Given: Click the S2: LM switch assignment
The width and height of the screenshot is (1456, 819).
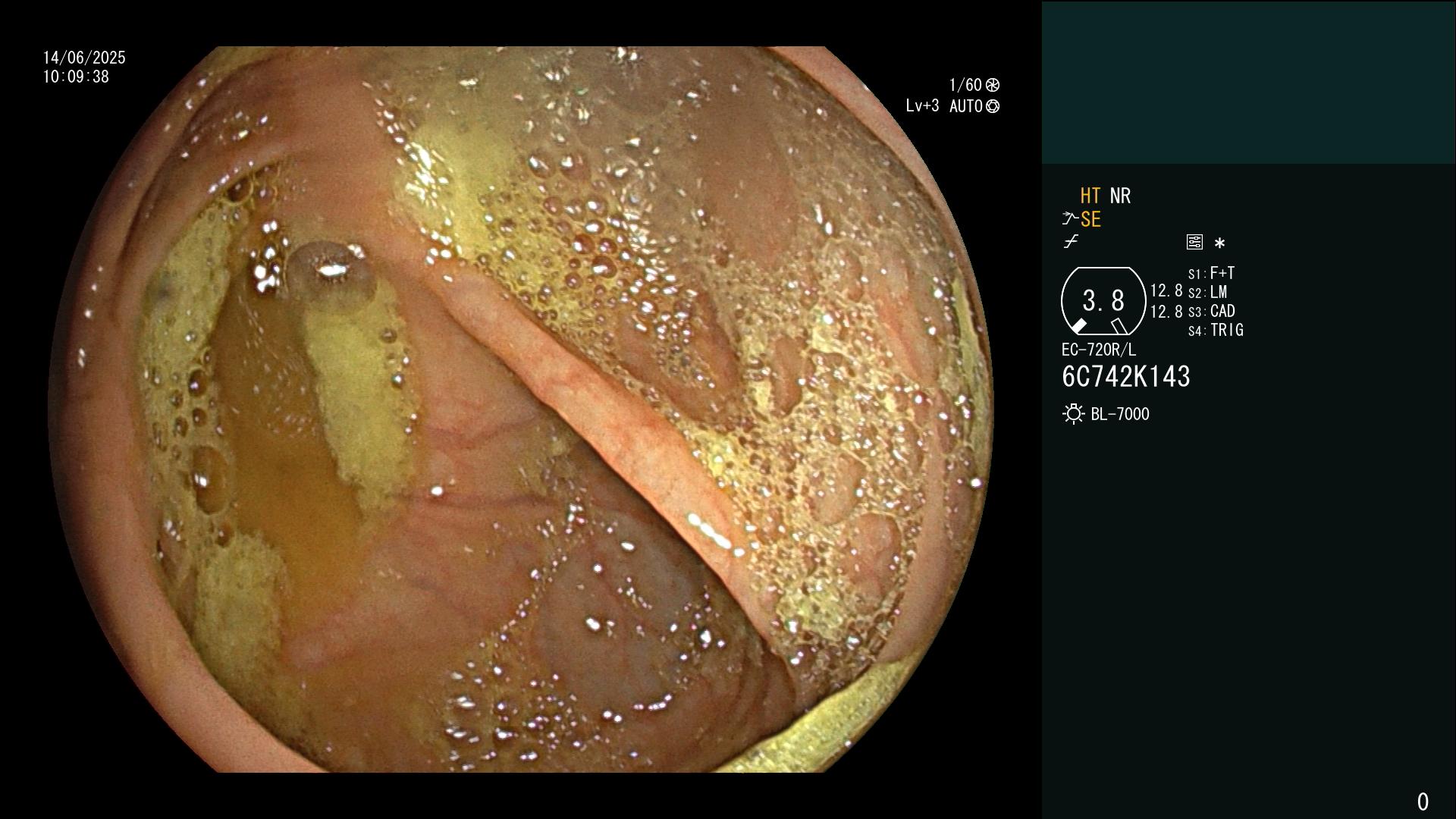Looking at the screenshot, I should pos(1207,292).
